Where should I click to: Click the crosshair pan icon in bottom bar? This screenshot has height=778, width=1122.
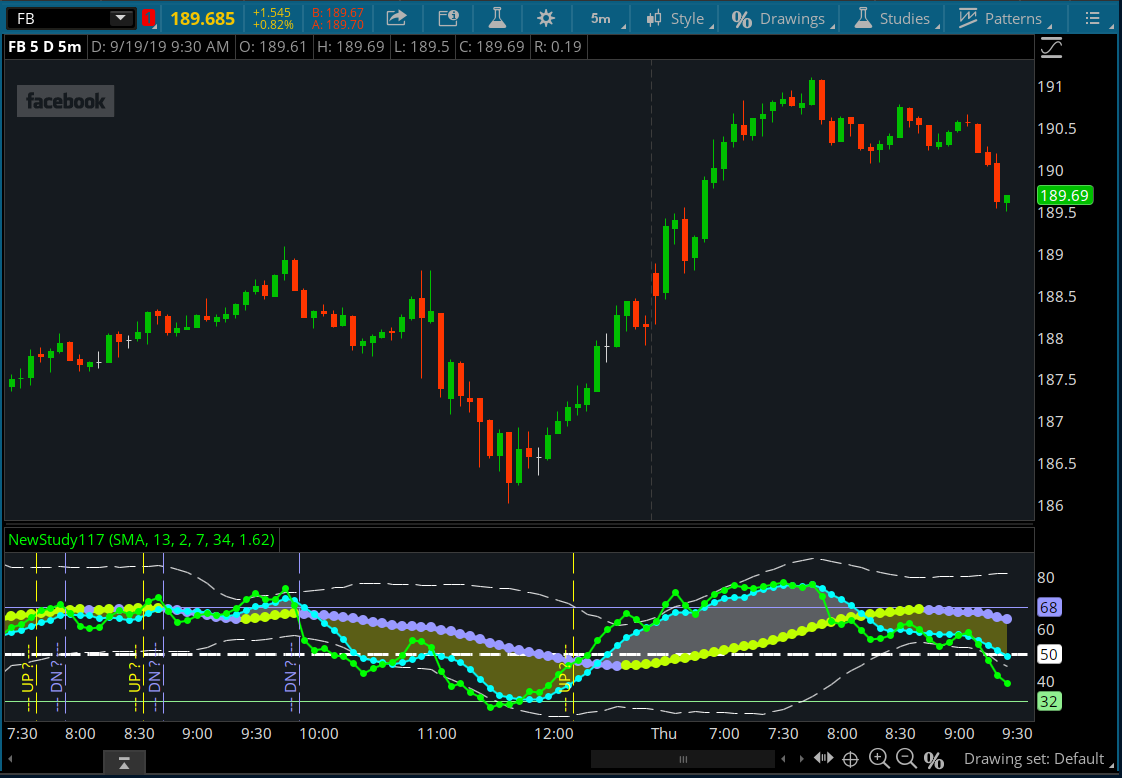coord(850,759)
